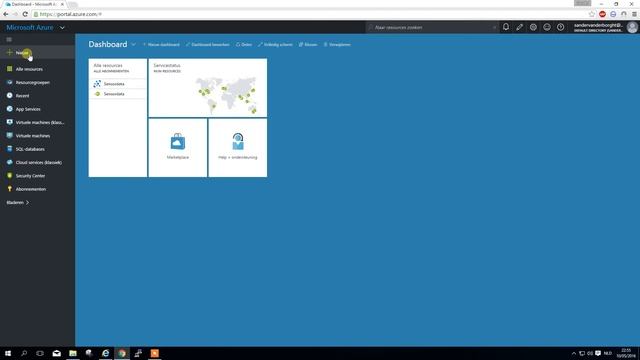Open first Sensordata resource in list
This screenshot has width=640, height=360.
(x=118, y=84)
